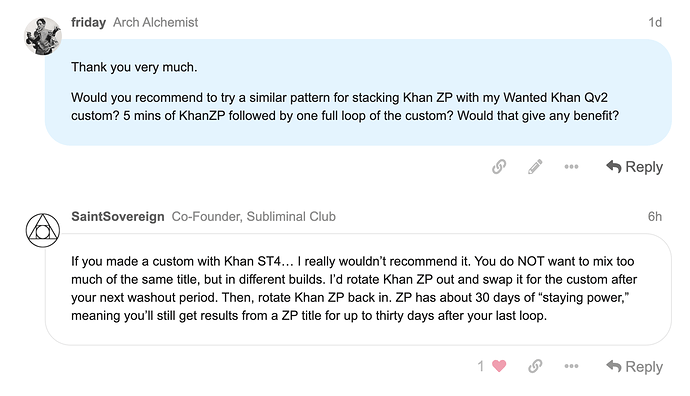Edit friday's post with pencil icon
Image resolution: width=690 pixels, height=396 pixels.
535,167
